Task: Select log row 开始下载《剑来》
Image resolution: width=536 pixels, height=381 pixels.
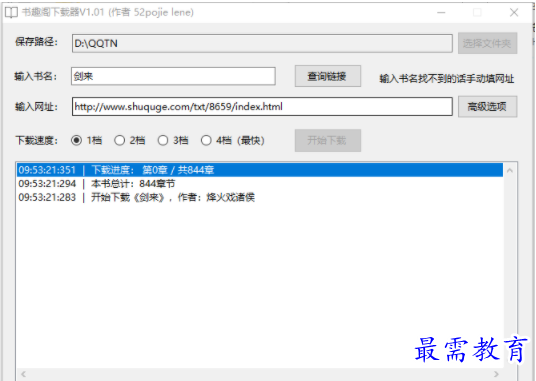Action: 260,197
